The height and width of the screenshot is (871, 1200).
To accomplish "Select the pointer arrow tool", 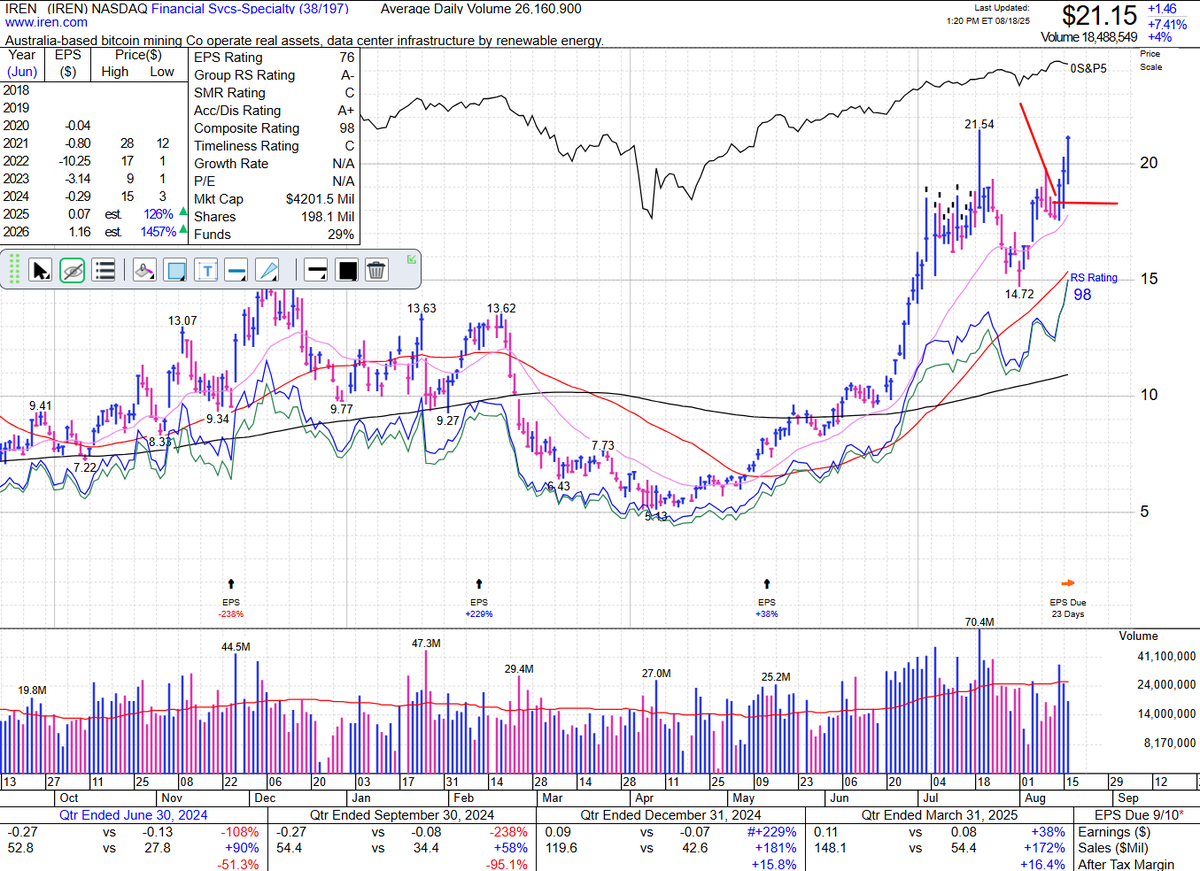I will point(41,270).
